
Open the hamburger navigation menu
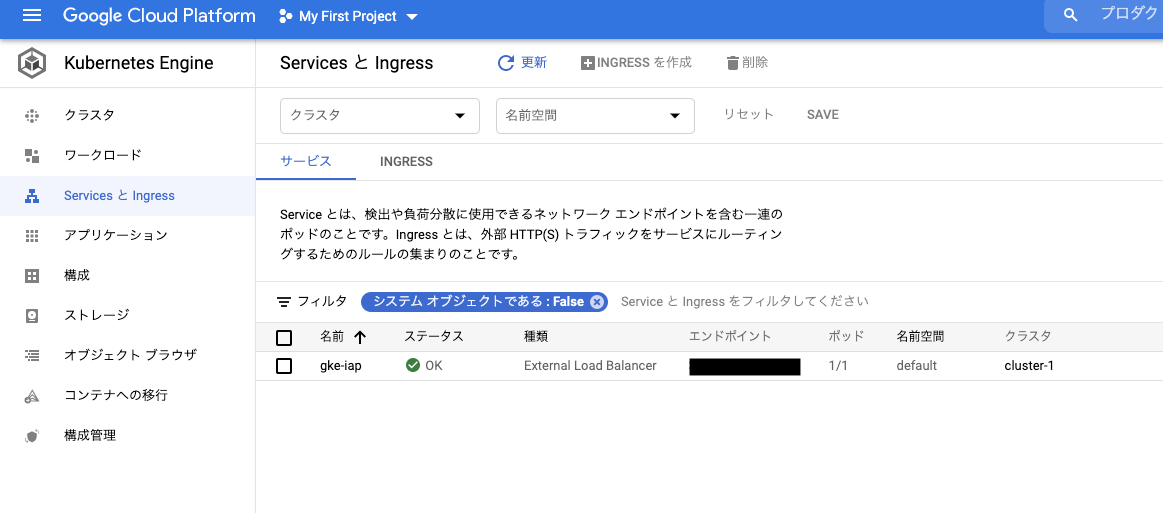pyautogui.click(x=32, y=16)
